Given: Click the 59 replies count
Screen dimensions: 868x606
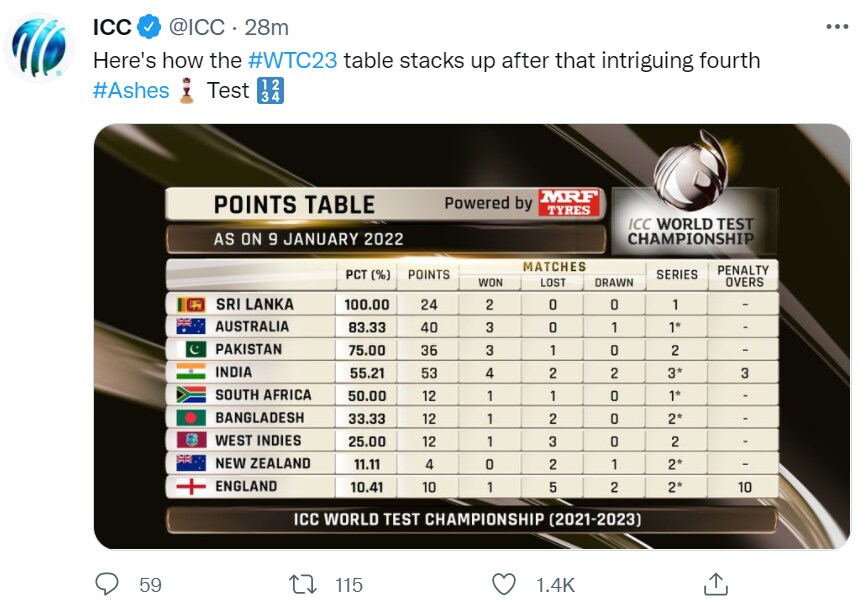Looking at the screenshot, I should 150,585.
